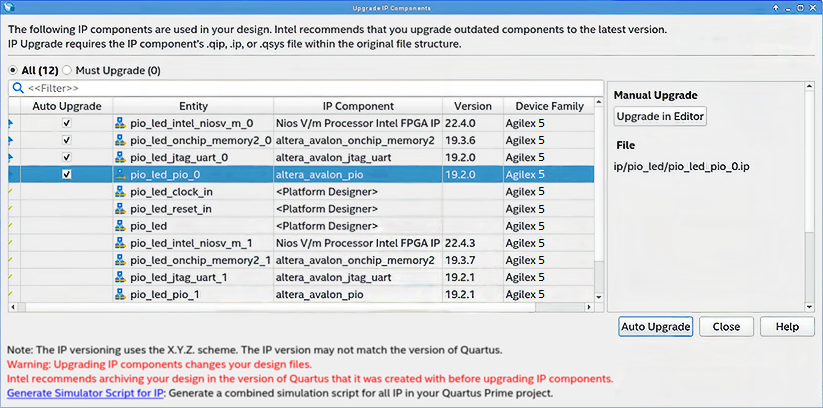Select the All (12) radio option
This screenshot has height=408, width=823.
(x=14, y=70)
